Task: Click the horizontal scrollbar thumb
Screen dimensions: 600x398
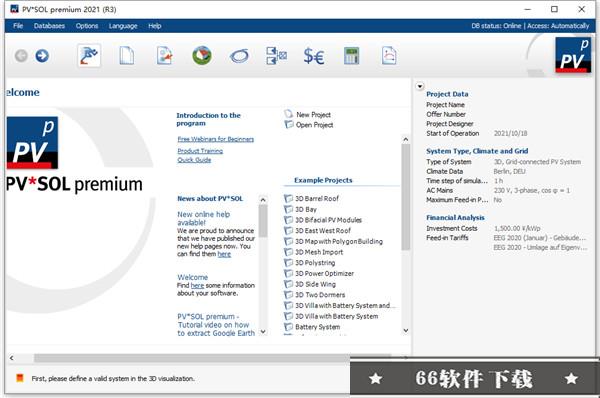Action: (x=212, y=358)
